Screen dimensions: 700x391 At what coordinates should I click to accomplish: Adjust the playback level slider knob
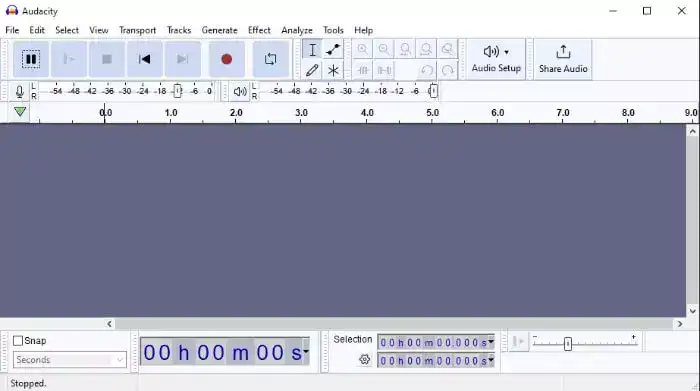pos(433,91)
